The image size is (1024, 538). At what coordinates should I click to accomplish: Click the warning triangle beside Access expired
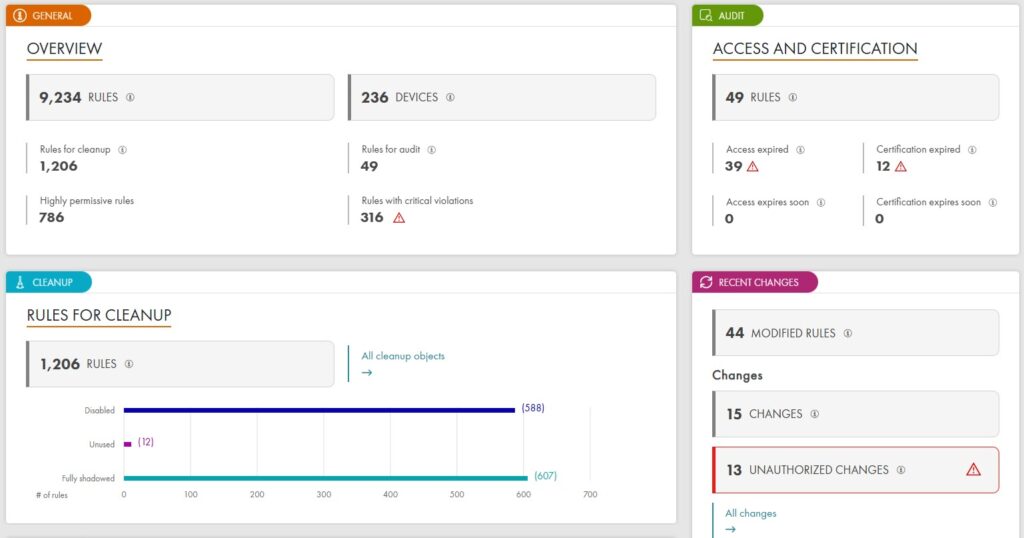pyautogui.click(x=753, y=167)
